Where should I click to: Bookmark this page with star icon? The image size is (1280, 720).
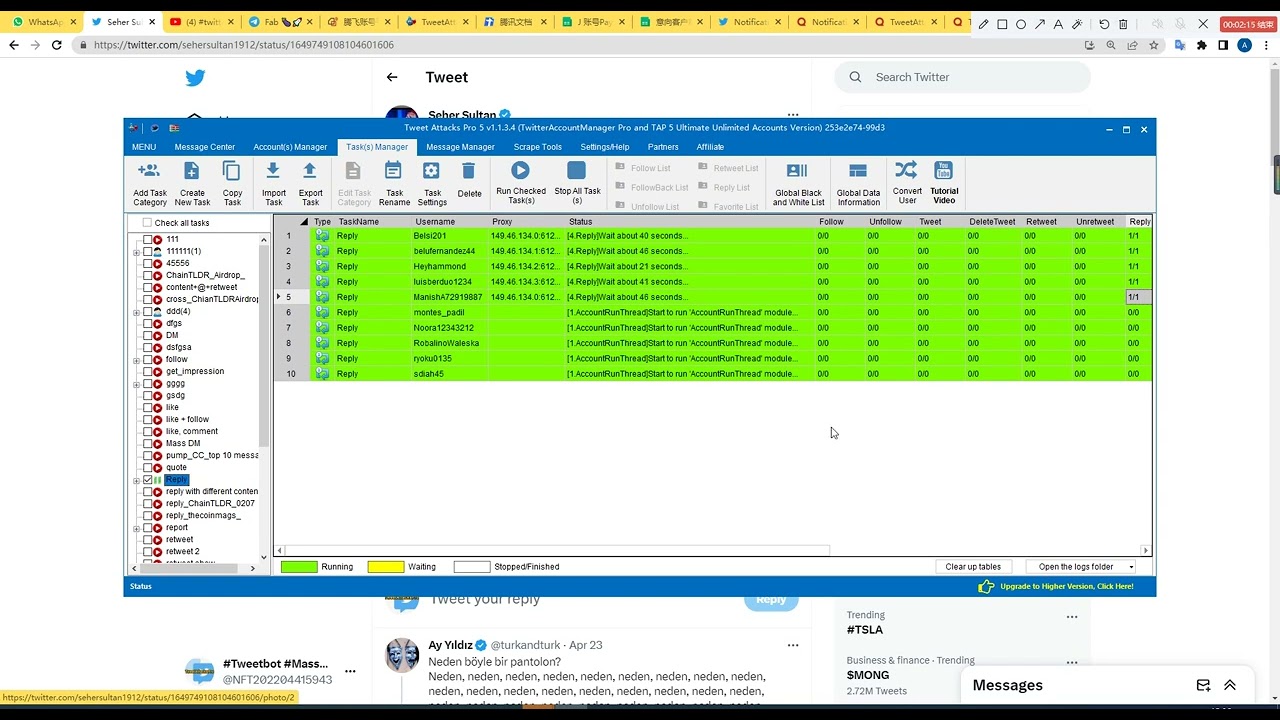[x=1154, y=45]
